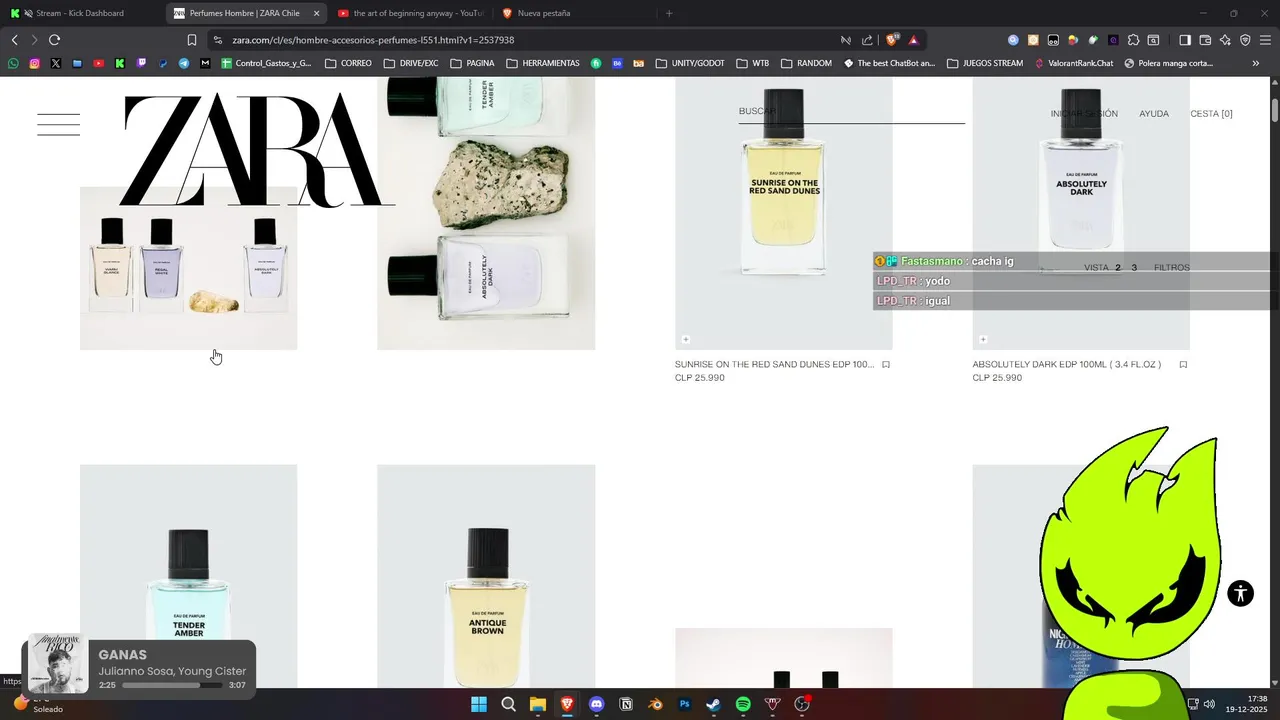Quick-add Absolutely Dark plus icon
This screenshot has width=1280, height=720.
(x=983, y=340)
